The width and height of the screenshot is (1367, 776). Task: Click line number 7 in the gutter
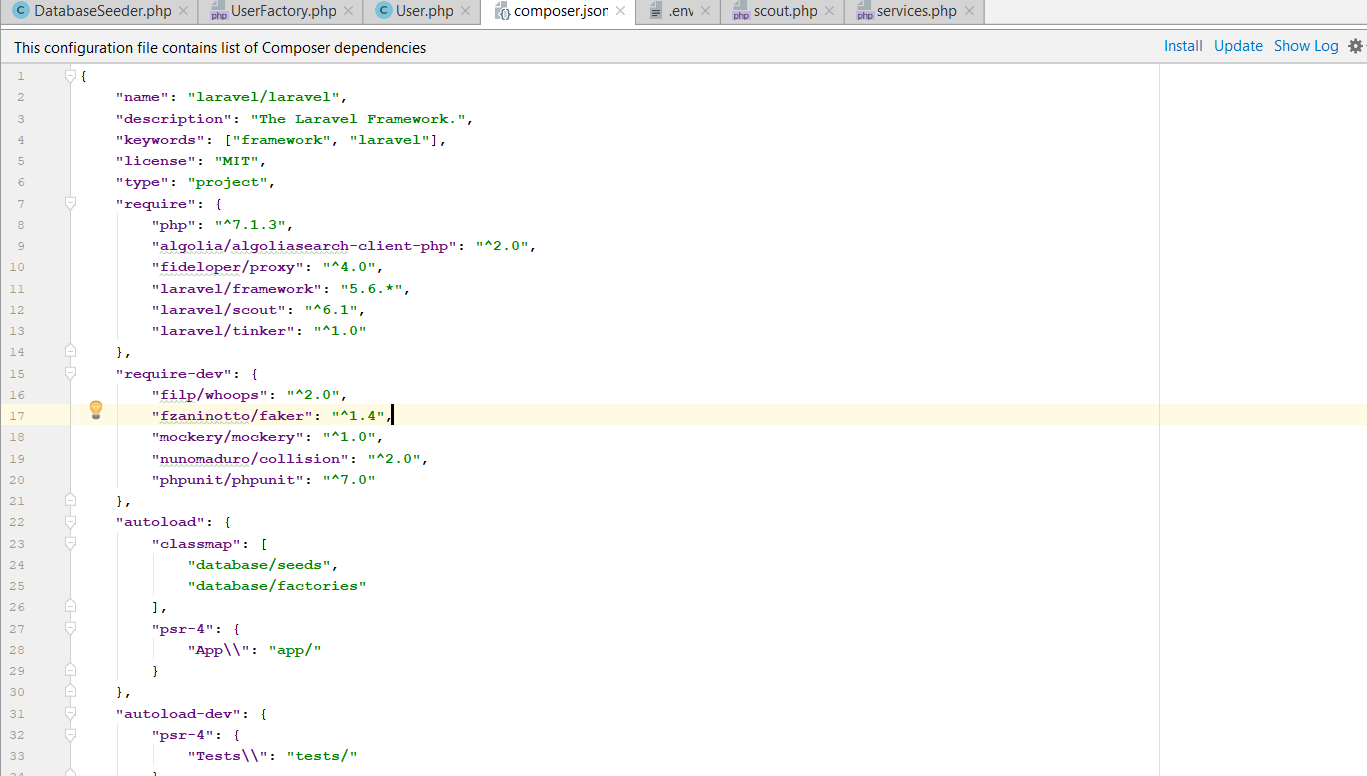(21, 204)
